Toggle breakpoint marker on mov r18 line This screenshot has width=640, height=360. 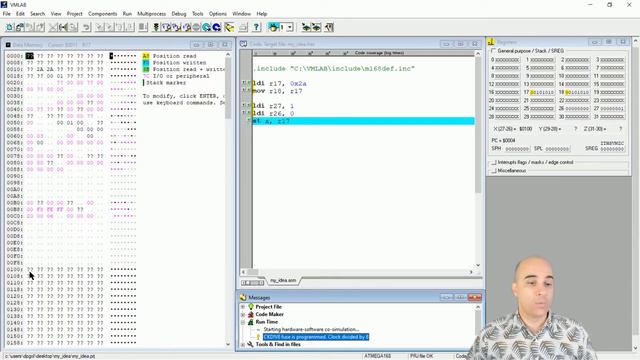tap(246, 90)
